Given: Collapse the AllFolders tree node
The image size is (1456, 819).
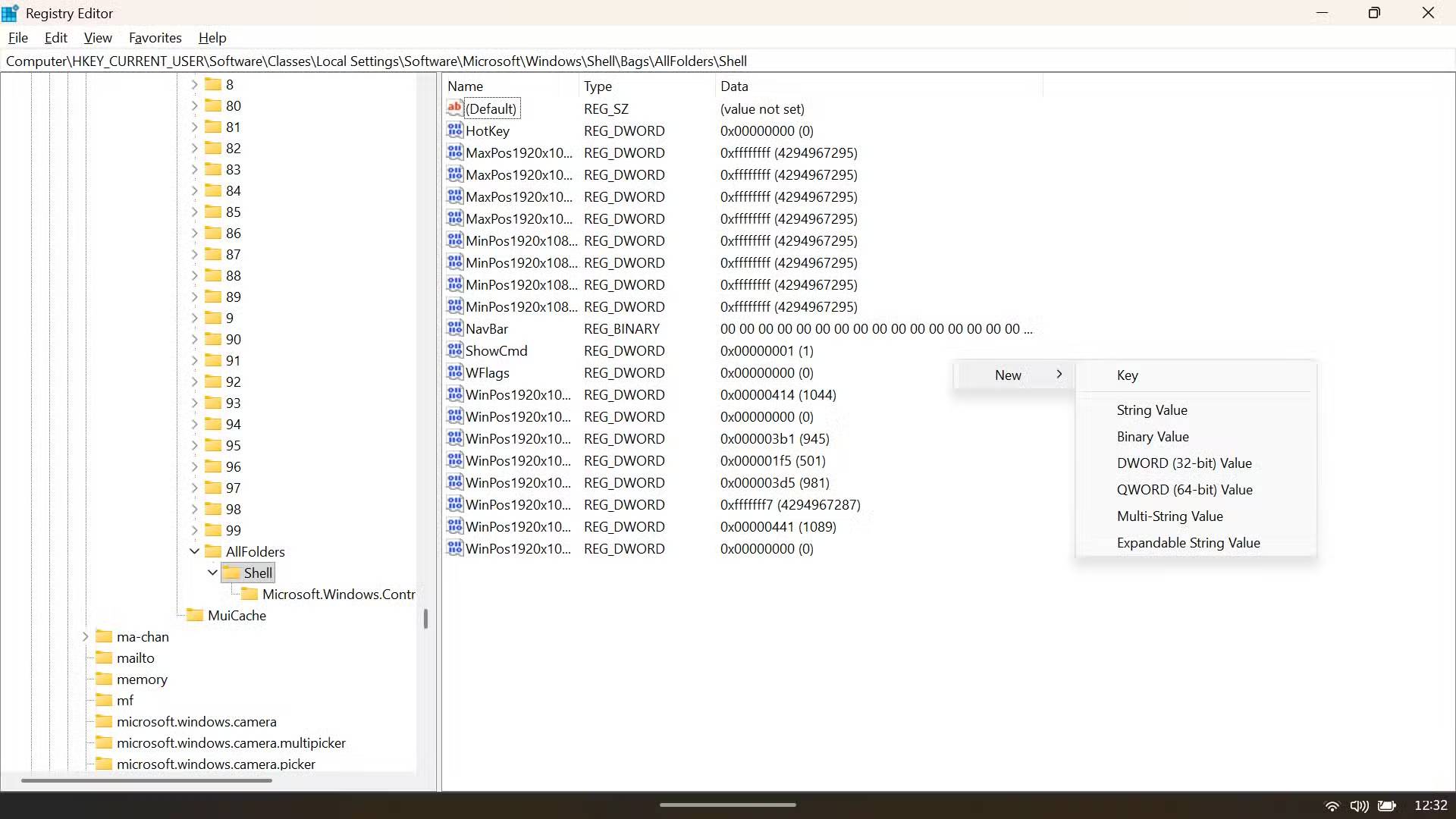Looking at the screenshot, I should (195, 551).
